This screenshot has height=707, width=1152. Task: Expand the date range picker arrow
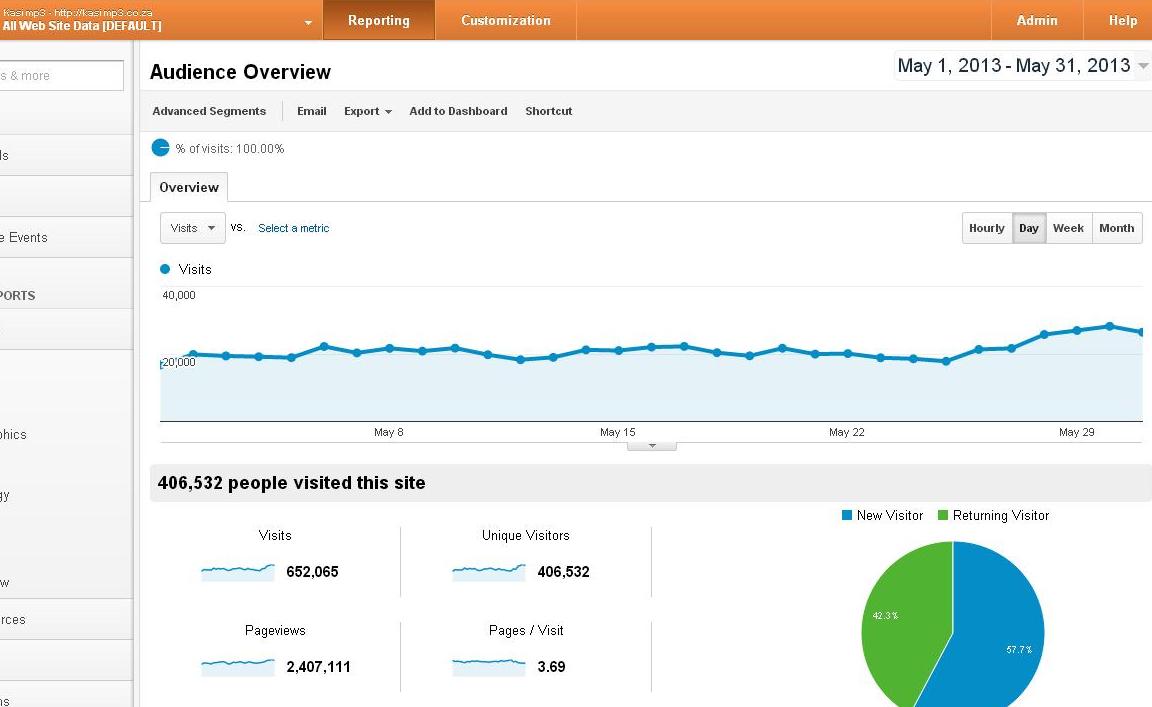click(x=1142, y=65)
